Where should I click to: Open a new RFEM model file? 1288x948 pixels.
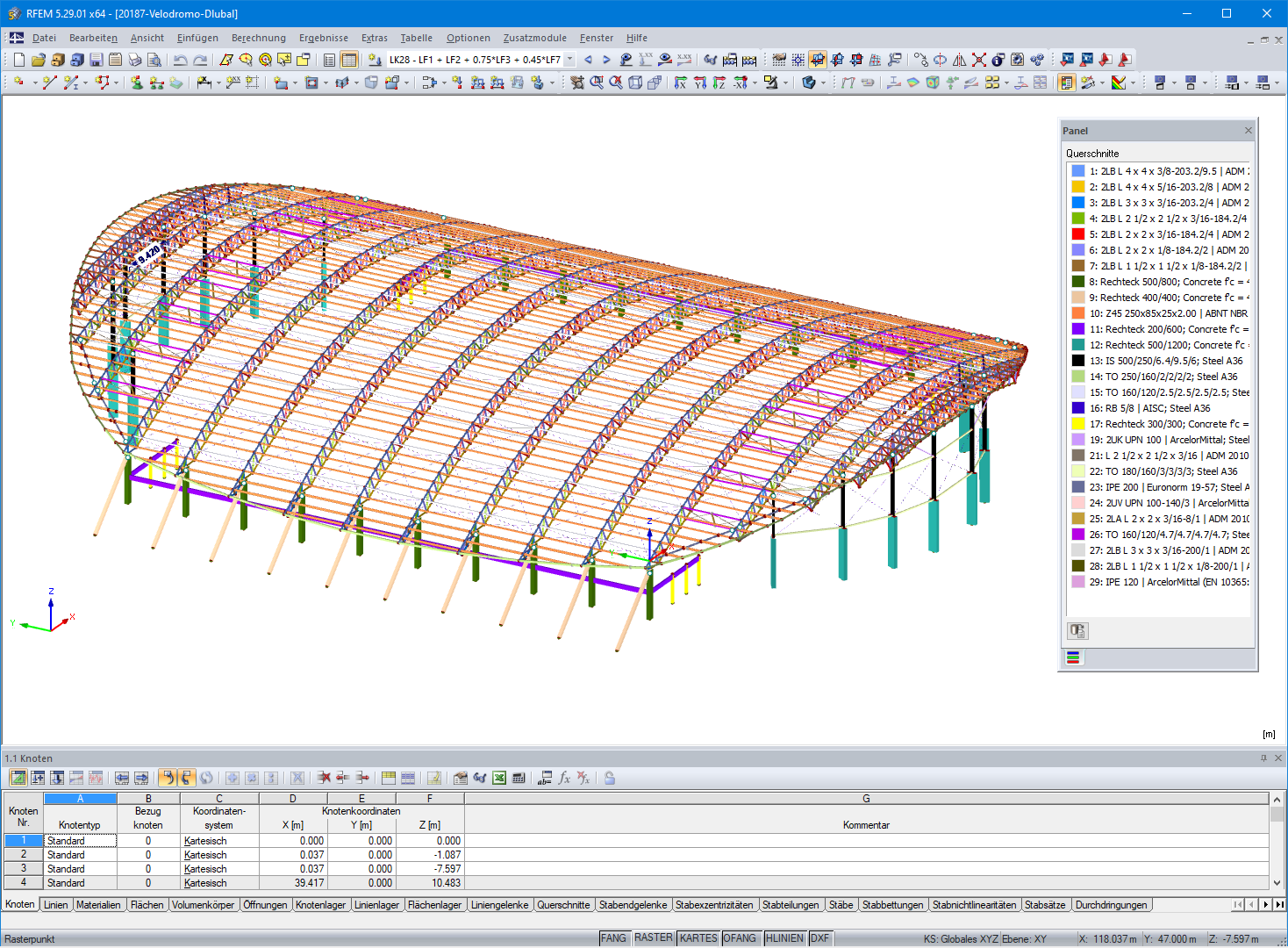click(18, 60)
